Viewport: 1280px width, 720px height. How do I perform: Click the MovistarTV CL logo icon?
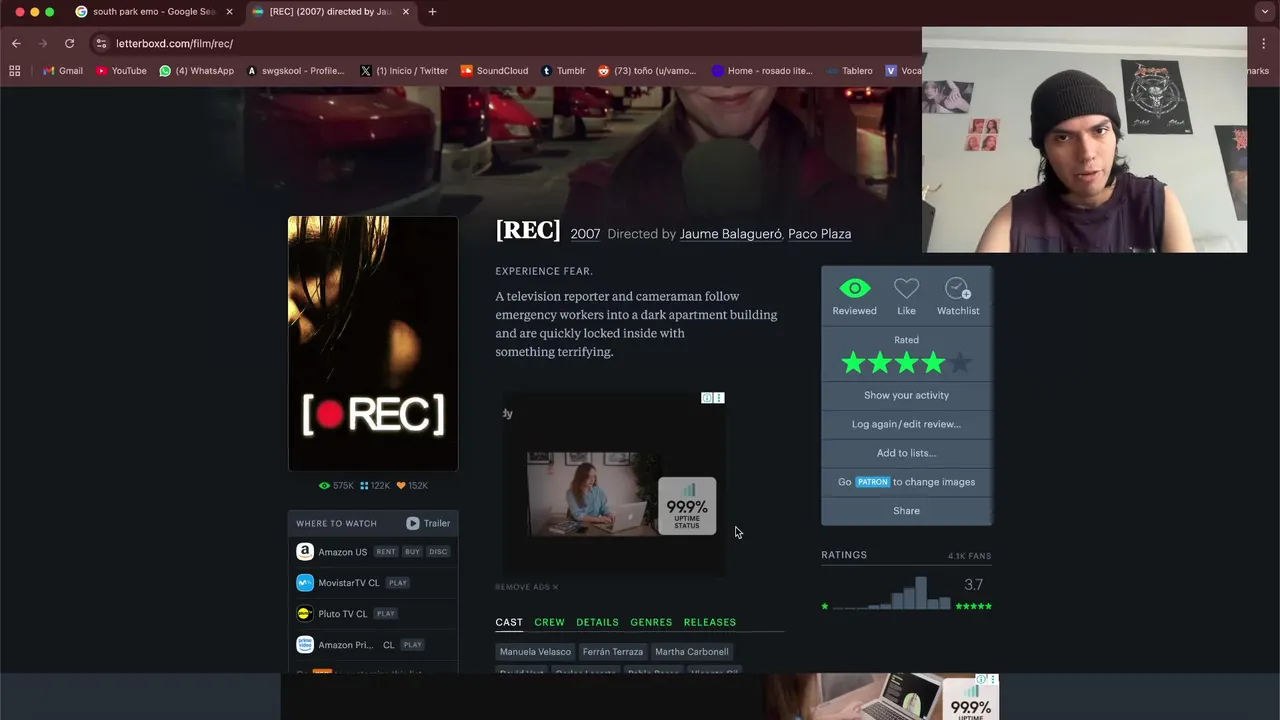[305, 583]
